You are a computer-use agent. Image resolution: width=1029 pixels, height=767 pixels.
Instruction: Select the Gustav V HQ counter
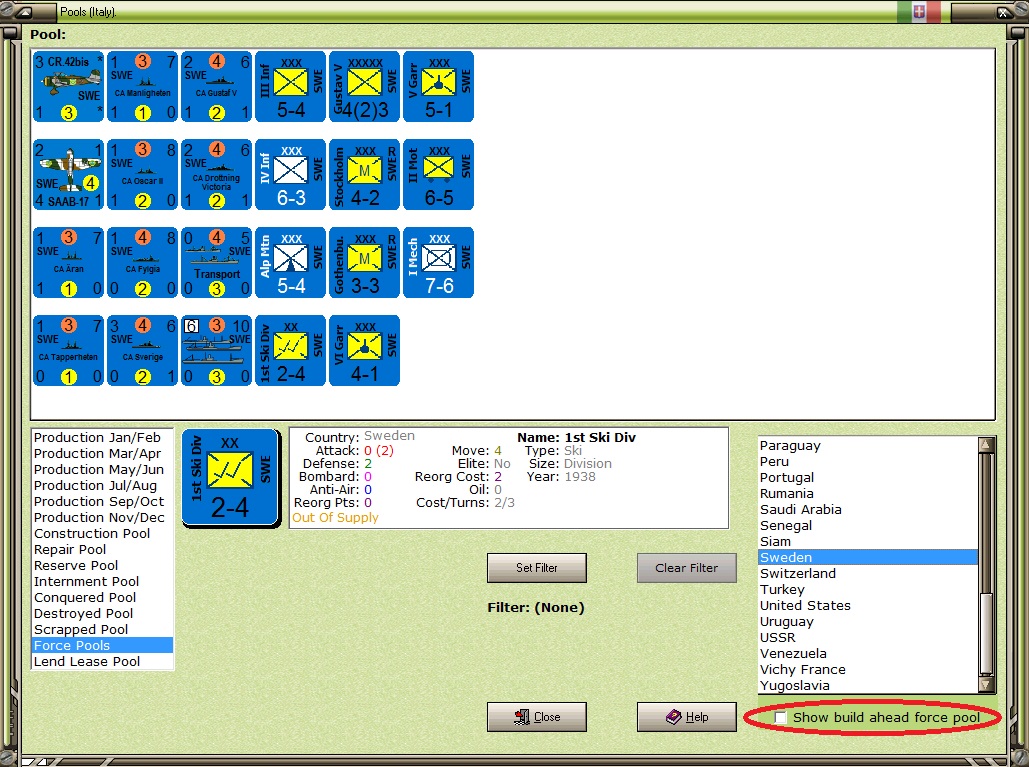point(365,87)
